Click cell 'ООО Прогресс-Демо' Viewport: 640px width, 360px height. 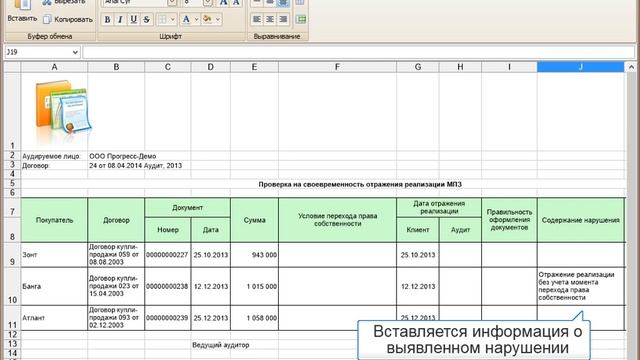[x=122, y=156]
